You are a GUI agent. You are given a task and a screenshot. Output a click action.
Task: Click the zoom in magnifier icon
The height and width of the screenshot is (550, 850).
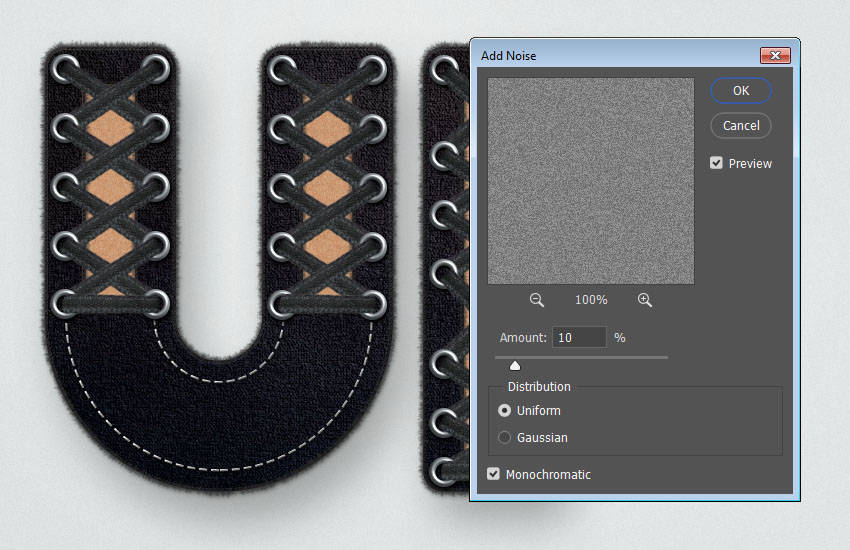tap(645, 300)
